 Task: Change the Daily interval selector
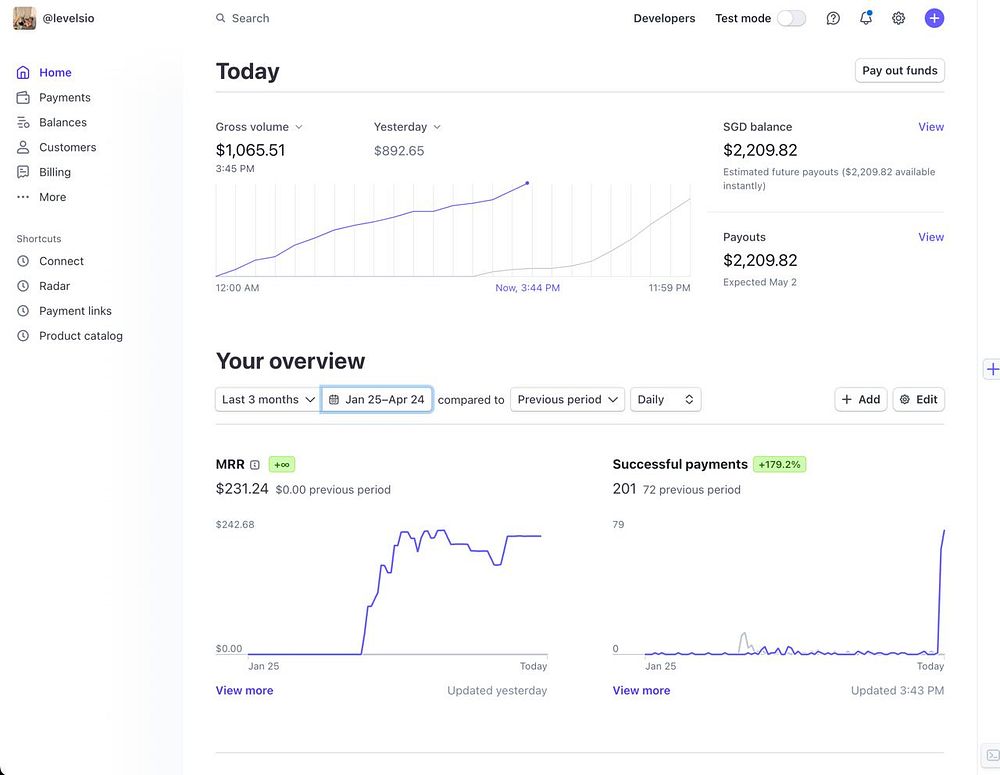(x=665, y=400)
